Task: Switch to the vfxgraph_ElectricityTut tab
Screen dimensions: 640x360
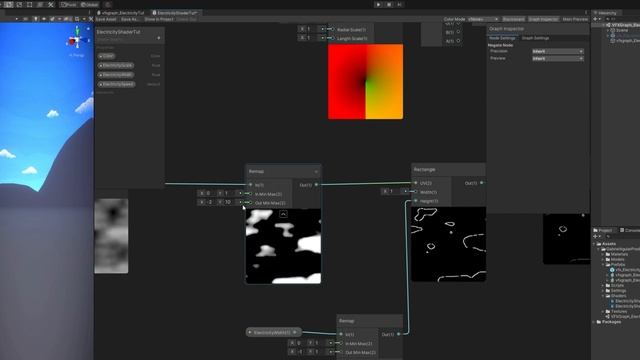Action: 121,13
